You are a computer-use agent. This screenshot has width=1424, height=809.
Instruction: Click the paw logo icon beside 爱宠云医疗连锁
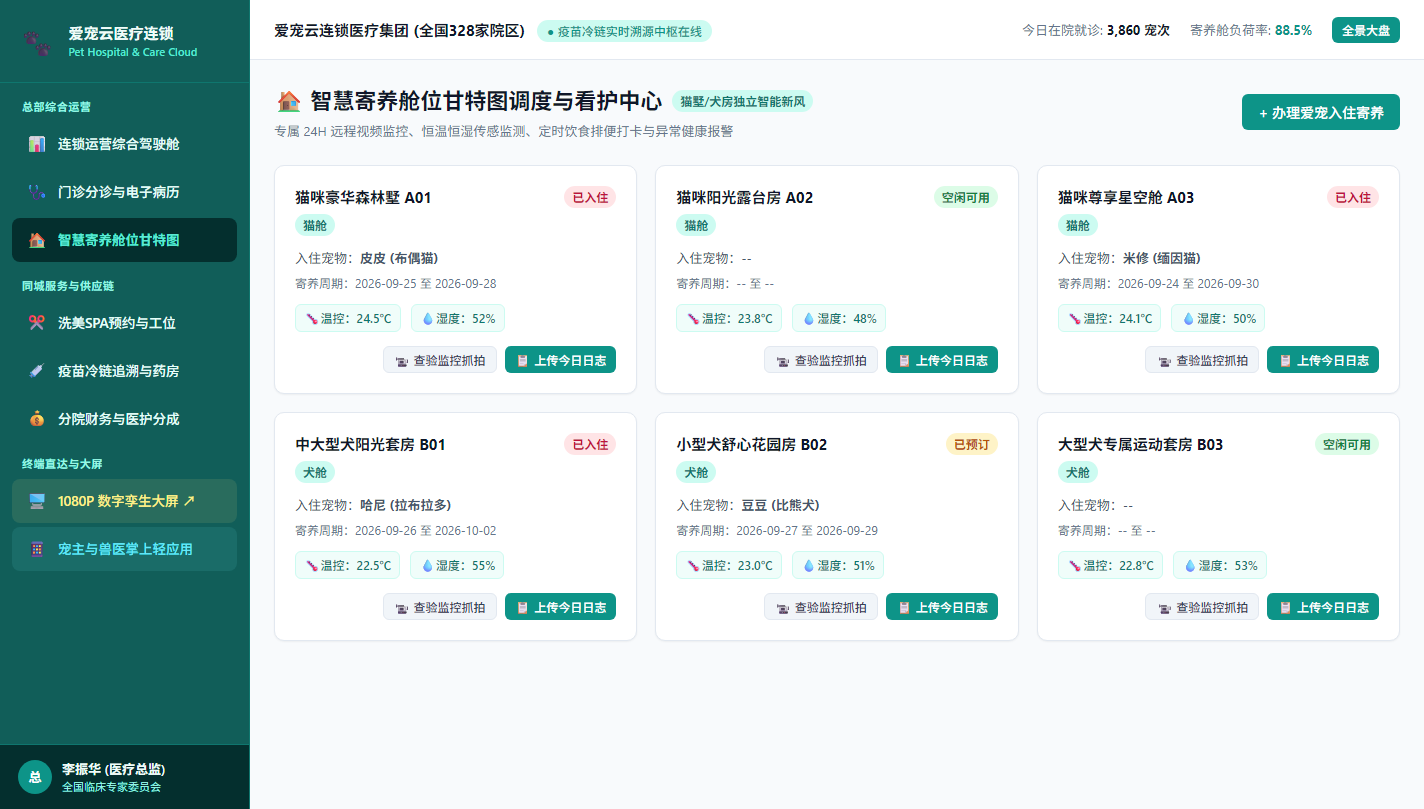click(x=36, y=42)
